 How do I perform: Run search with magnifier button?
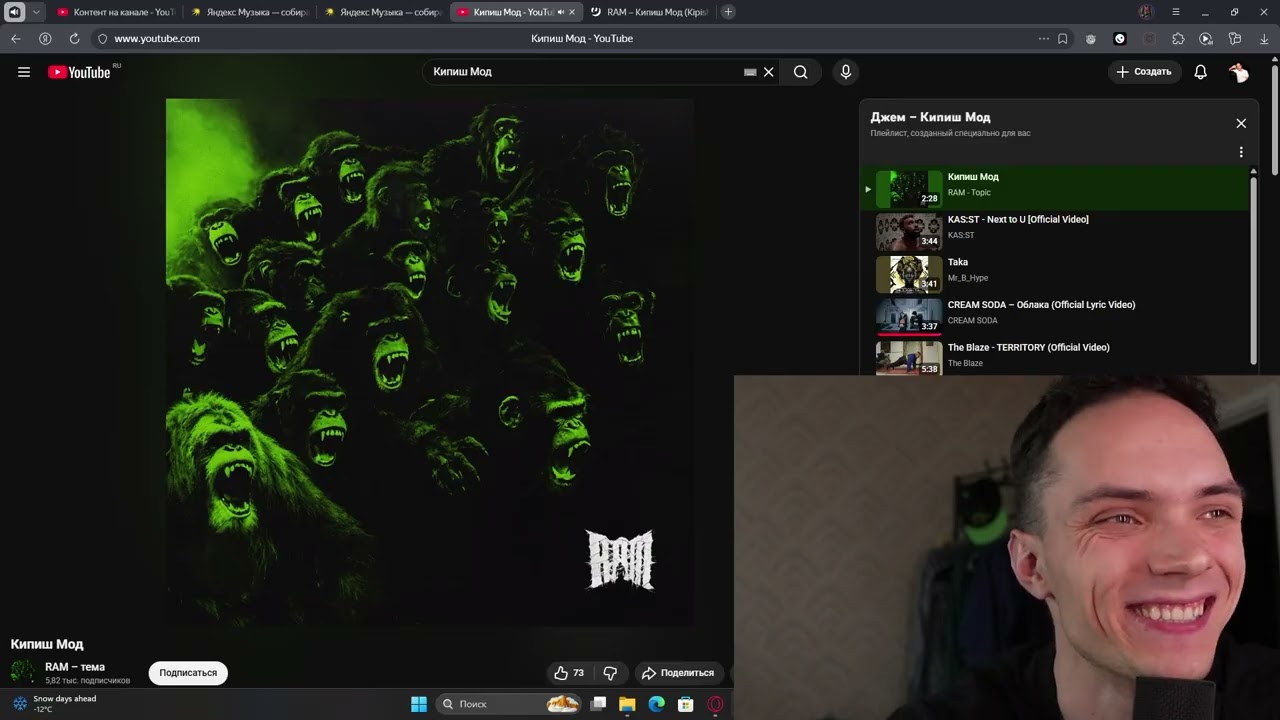(801, 72)
